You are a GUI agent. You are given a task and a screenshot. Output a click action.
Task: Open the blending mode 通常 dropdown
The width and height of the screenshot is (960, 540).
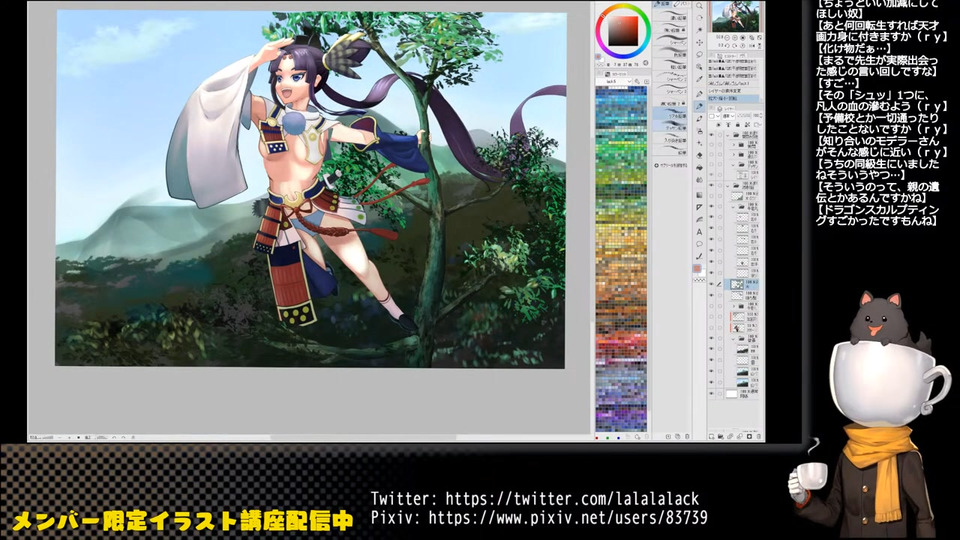click(x=729, y=116)
